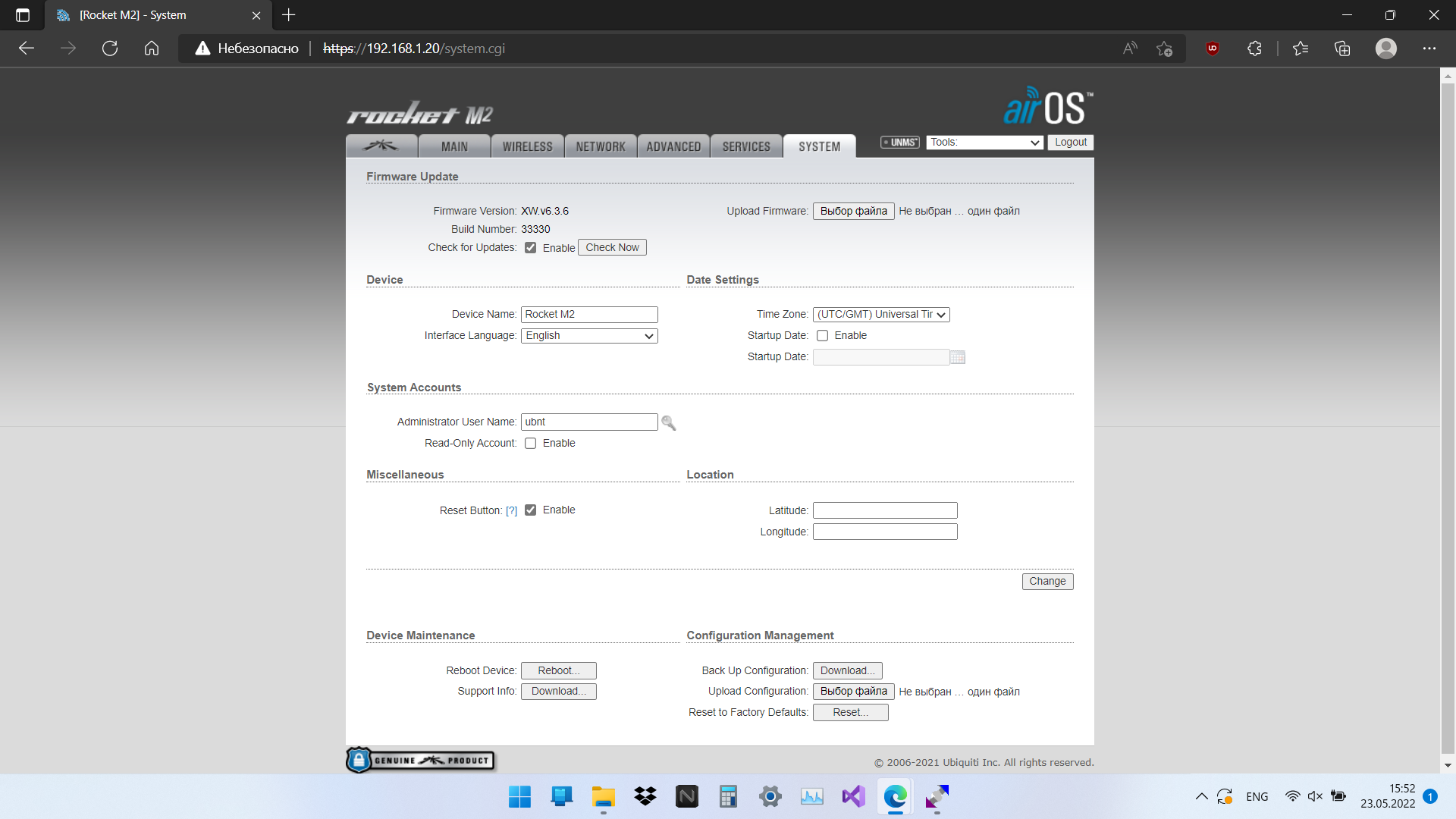Image resolution: width=1456 pixels, height=819 pixels.
Task: Open Calculator from taskbar
Action: 729,797
